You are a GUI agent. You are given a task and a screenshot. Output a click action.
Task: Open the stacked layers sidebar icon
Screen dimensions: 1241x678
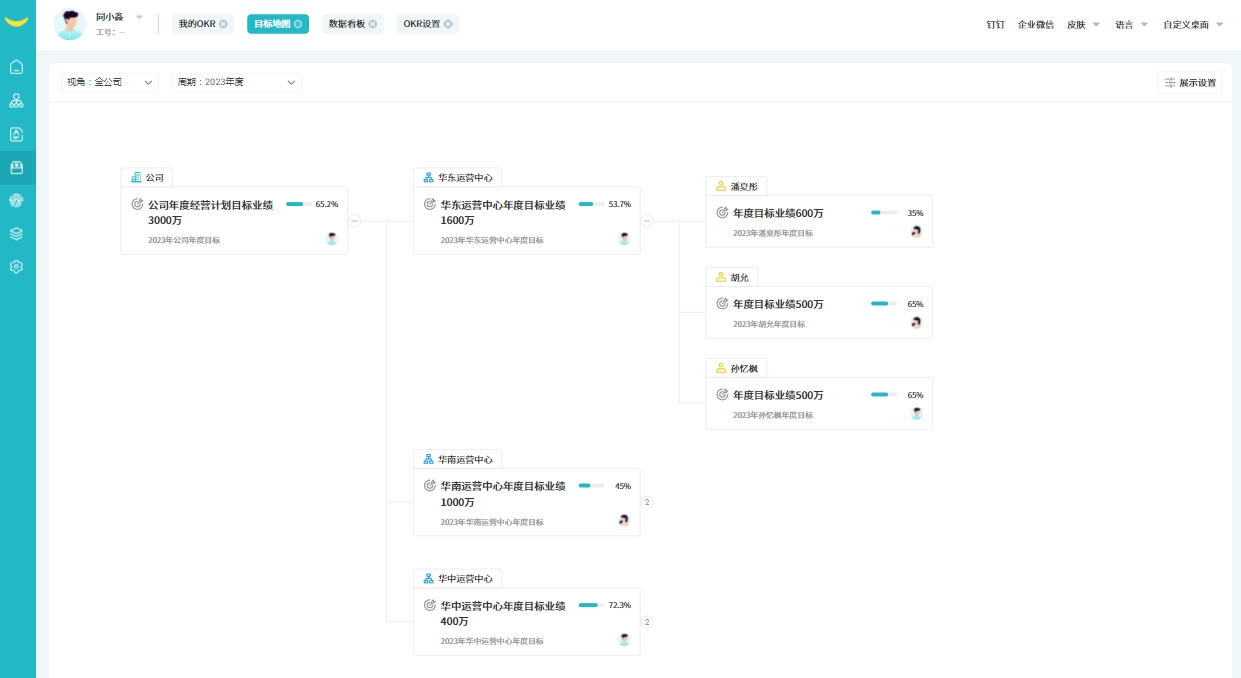point(16,233)
